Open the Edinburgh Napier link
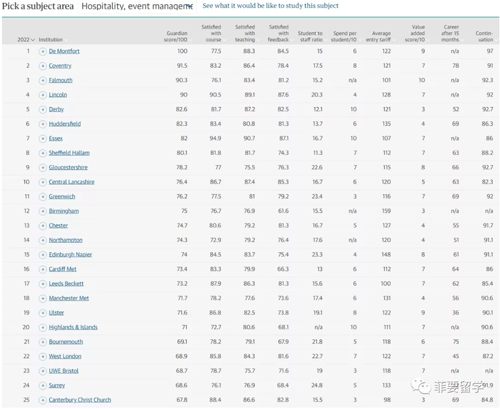 pyautogui.click(x=70, y=255)
